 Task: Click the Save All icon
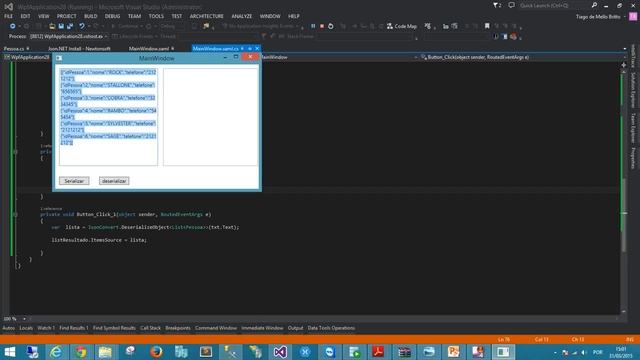pyautogui.click(x=70, y=26)
